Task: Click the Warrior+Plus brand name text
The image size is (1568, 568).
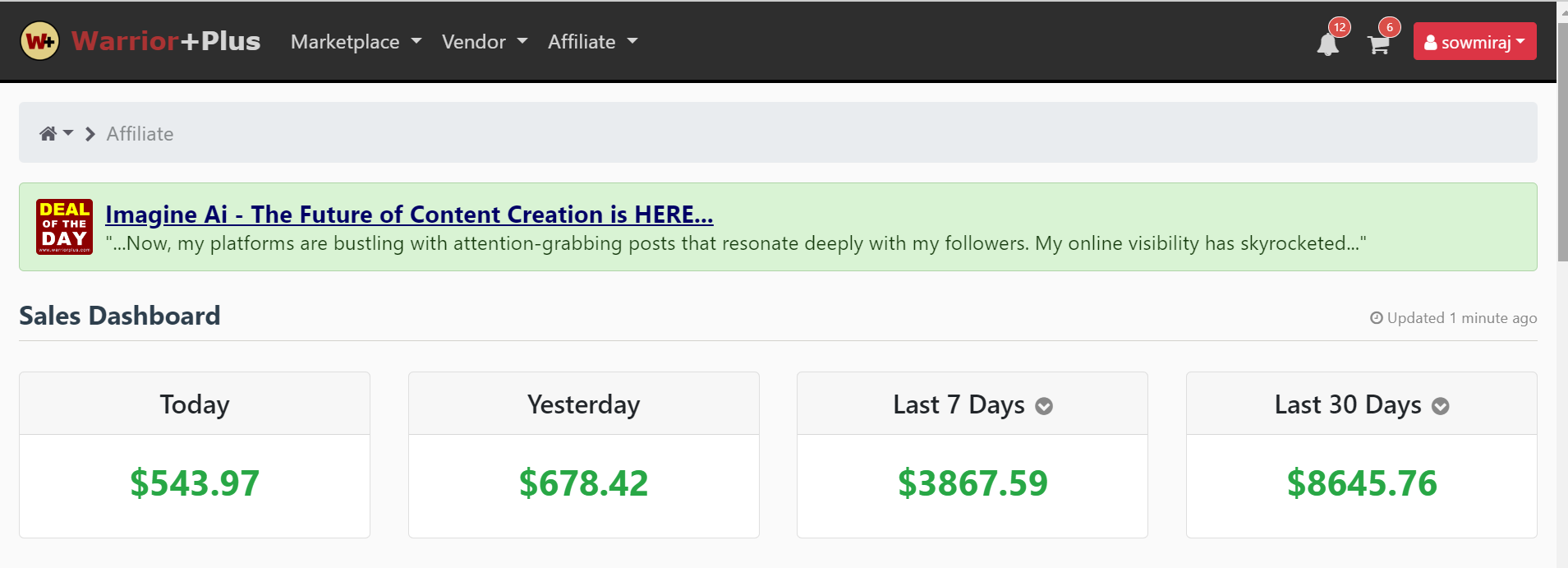Action: click(x=166, y=41)
